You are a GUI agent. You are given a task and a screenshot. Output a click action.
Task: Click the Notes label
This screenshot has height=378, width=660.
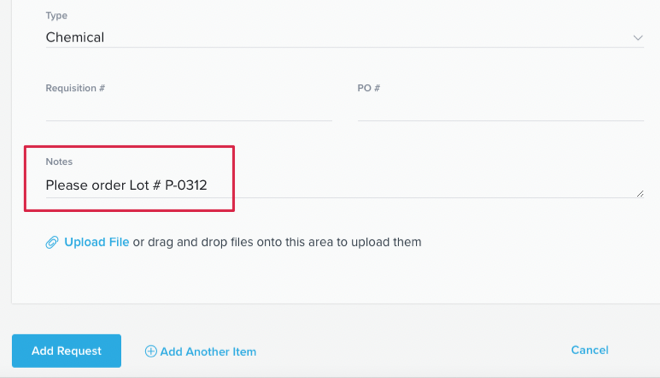point(59,162)
